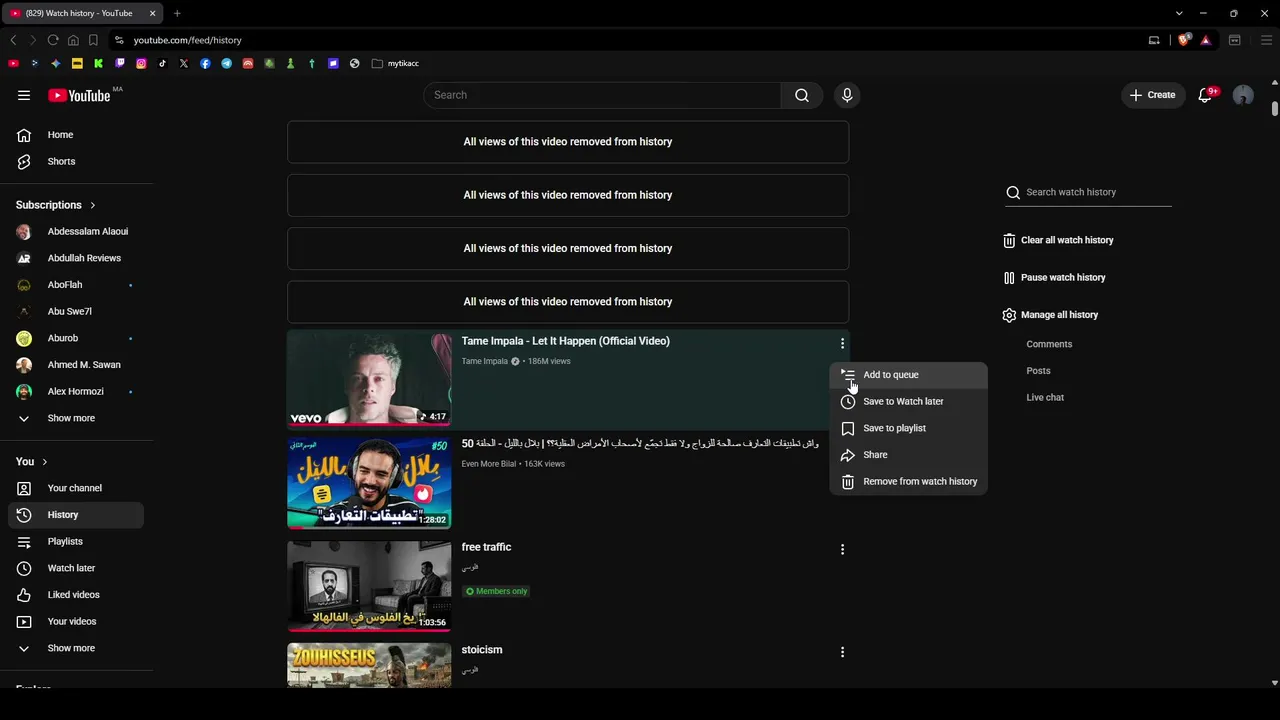This screenshot has height=720, width=1280.
Task: Open the TikTok bookmark
Action: tap(162, 63)
